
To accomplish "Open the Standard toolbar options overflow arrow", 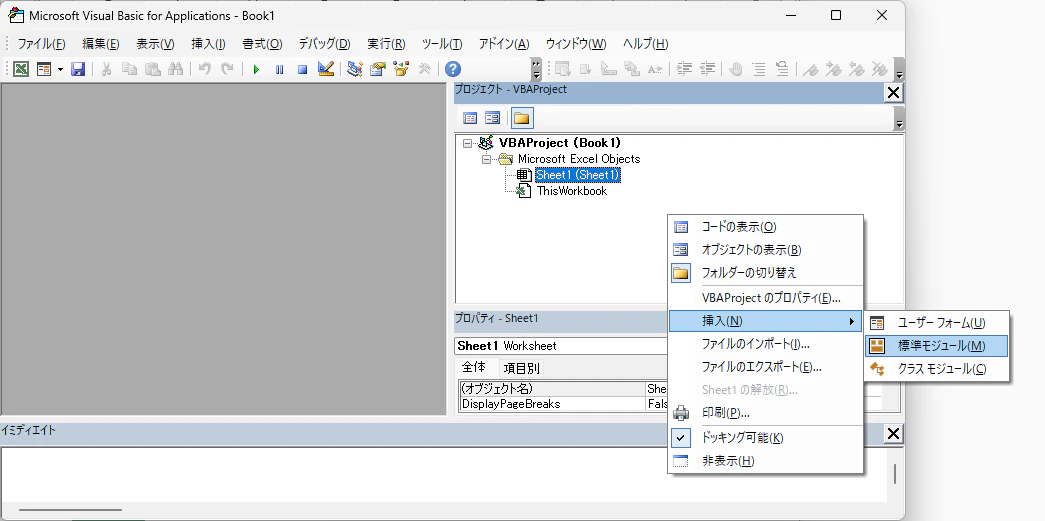I will 536,69.
